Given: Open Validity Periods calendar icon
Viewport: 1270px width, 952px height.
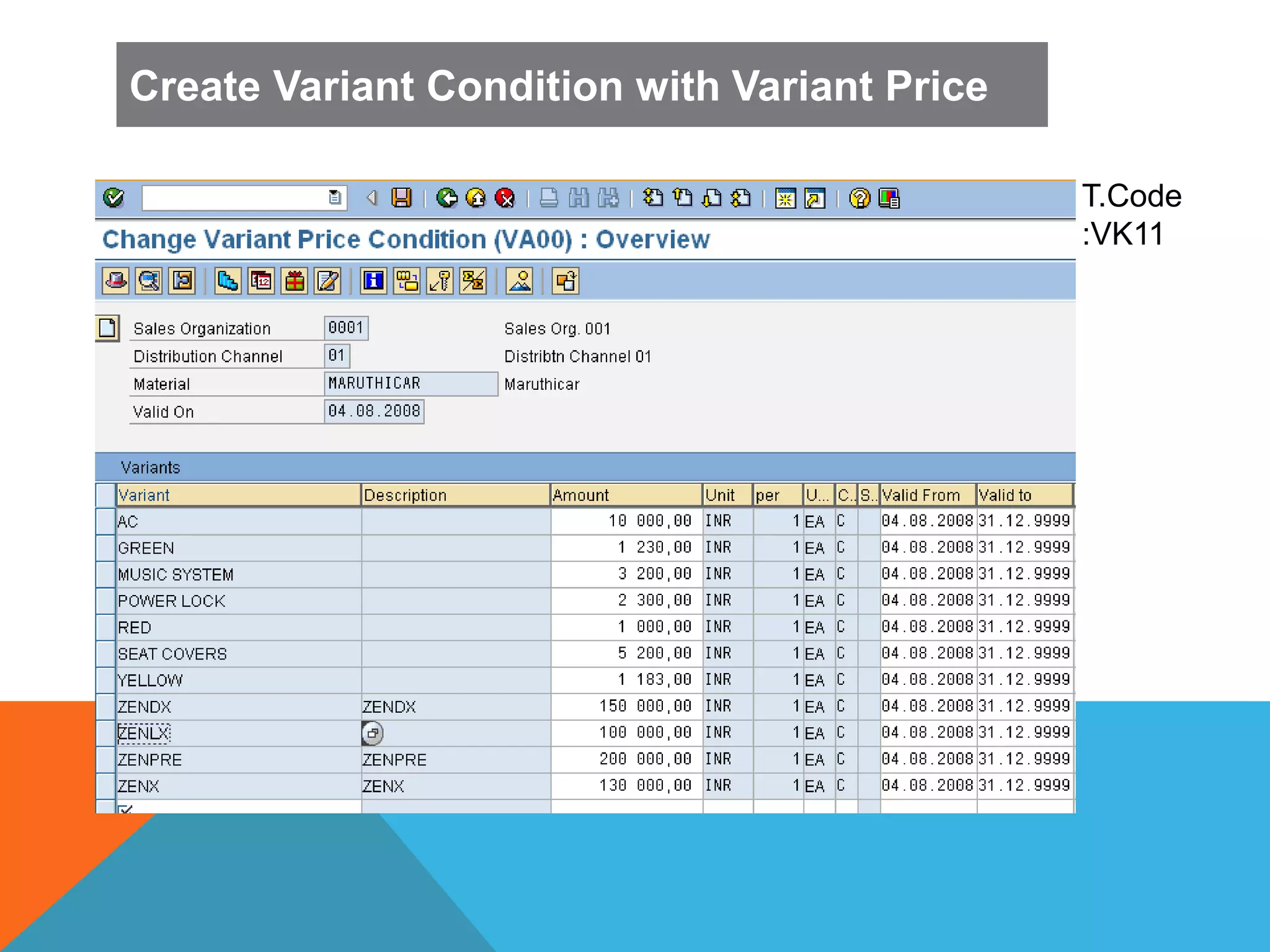Looking at the screenshot, I should coord(262,281).
